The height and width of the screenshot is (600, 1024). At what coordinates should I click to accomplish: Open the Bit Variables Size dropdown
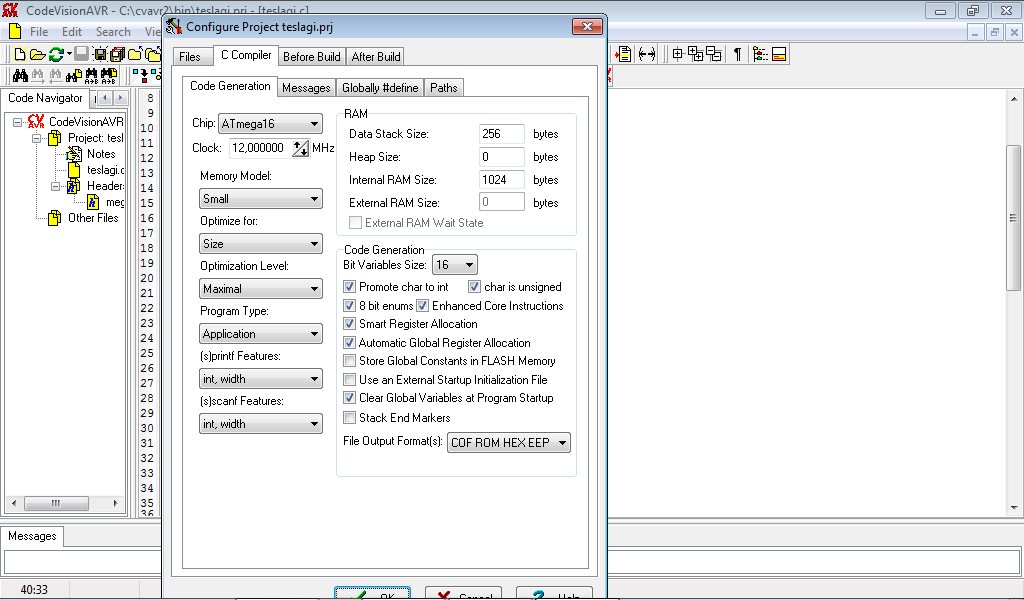pos(455,264)
